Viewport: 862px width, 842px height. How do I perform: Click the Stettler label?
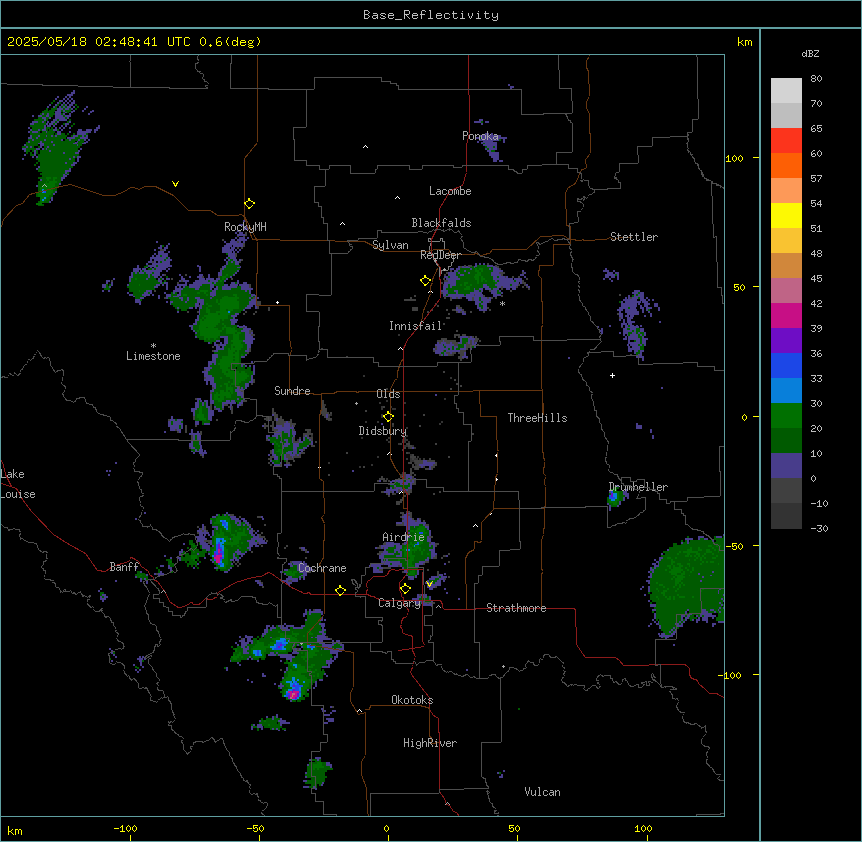tap(634, 237)
